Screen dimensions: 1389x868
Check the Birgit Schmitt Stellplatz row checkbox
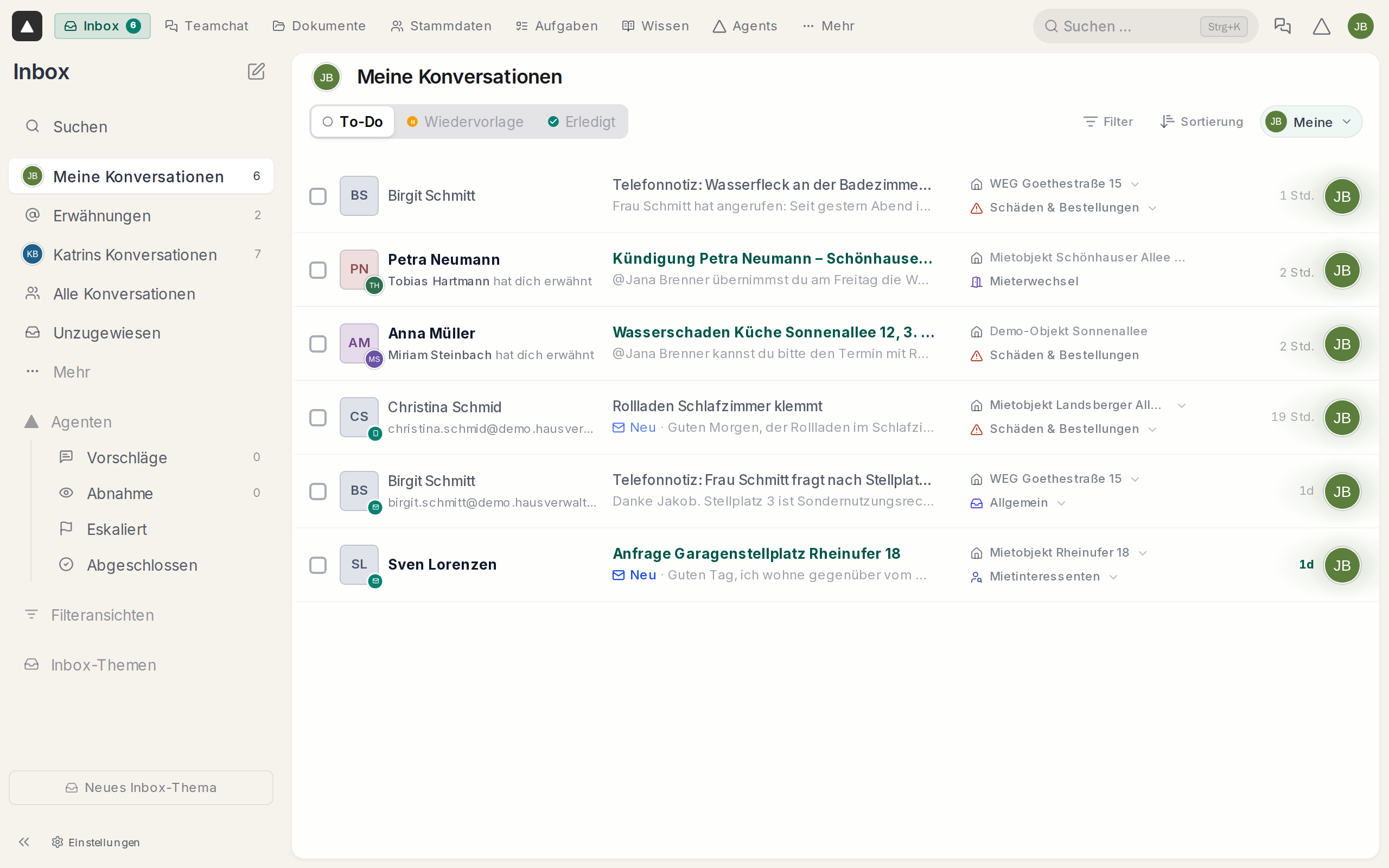(318, 491)
